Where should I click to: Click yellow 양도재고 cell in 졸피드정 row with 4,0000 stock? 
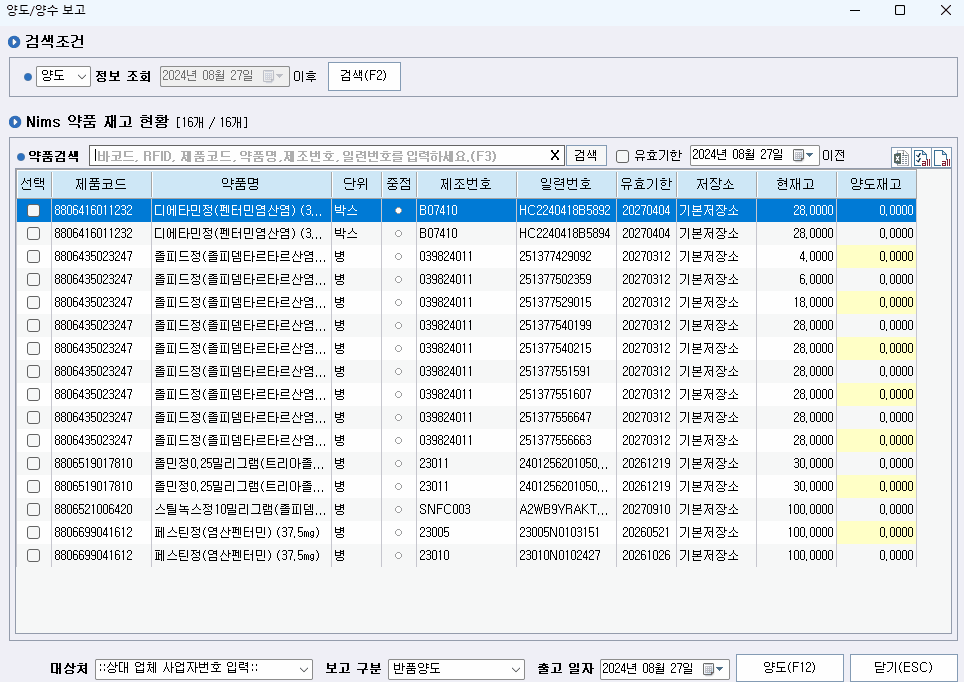[x=876, y=256]
